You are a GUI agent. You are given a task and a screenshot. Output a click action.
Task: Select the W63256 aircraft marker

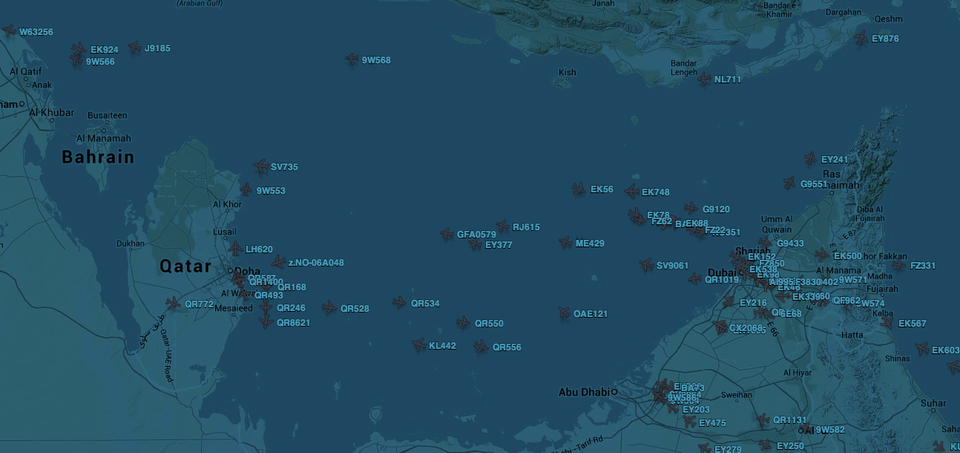(10, 31)
